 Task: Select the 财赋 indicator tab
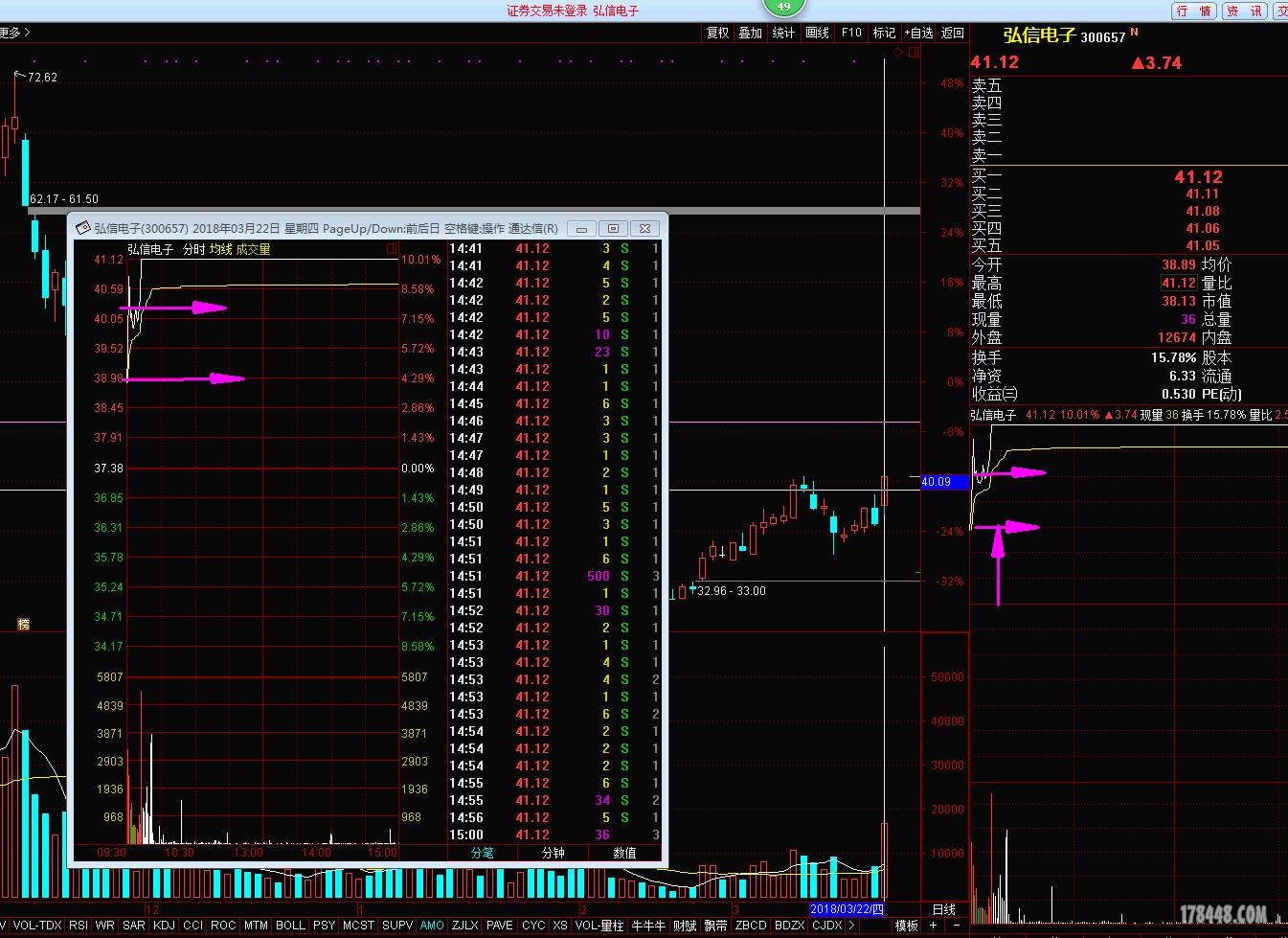tap(685, 926)
